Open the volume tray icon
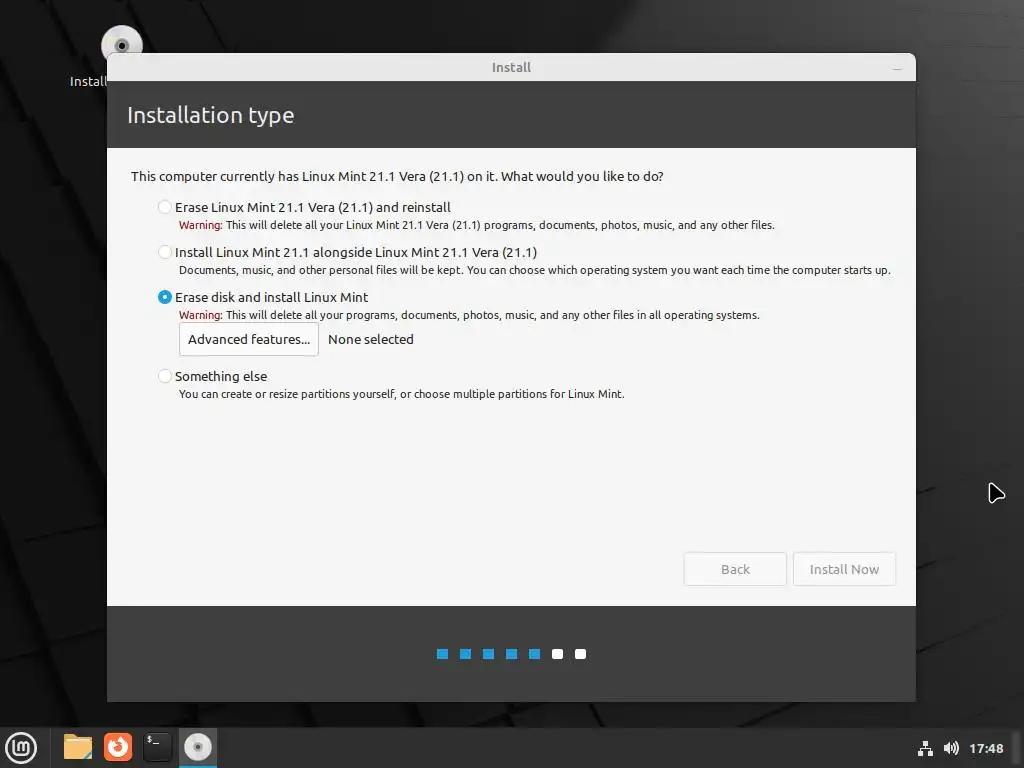 click(951, 748)
